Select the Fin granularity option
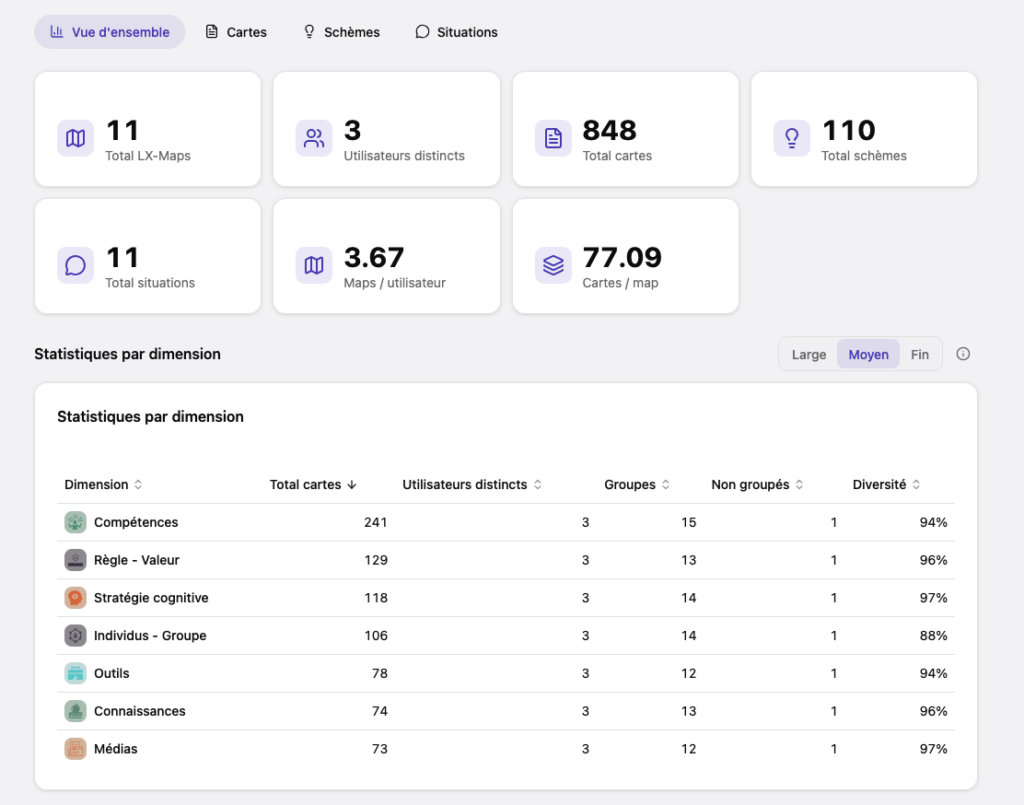The width and height of the screenshot is (1024, 805). pyautogui.click(x=920, y=355)
